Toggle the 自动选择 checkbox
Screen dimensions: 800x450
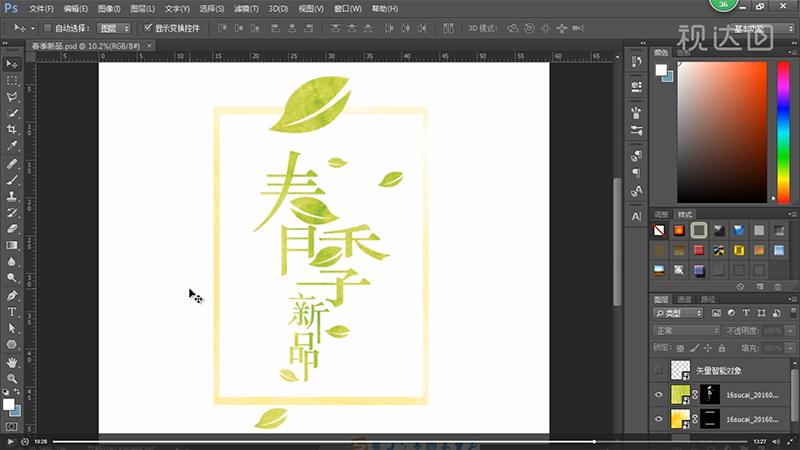(x=47, y=28)
